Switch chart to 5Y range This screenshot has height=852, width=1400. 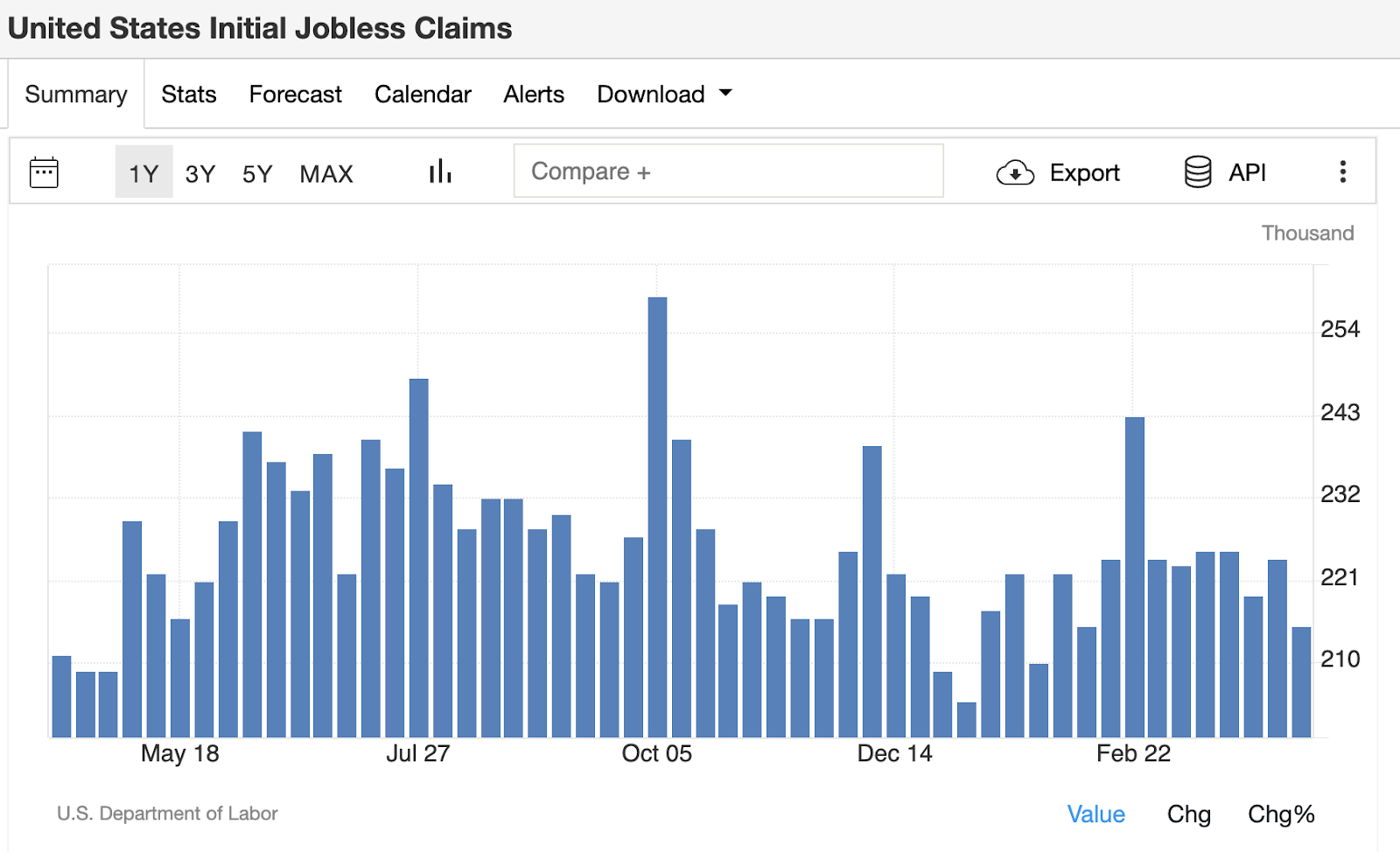pyautogui.click(x=257, y=173)
